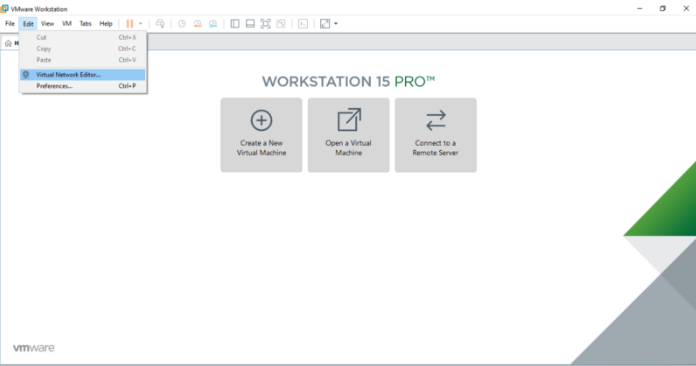
Task: Click the Unity mode icon
Action: 281,24
